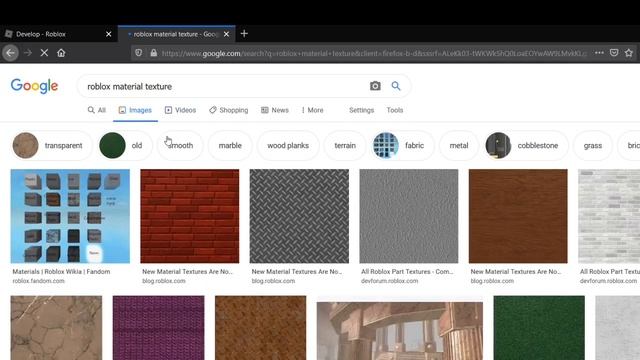
Task: Open the purple fabric texture thumbnail
Action: pyautogui.click(x=158, y=328)
